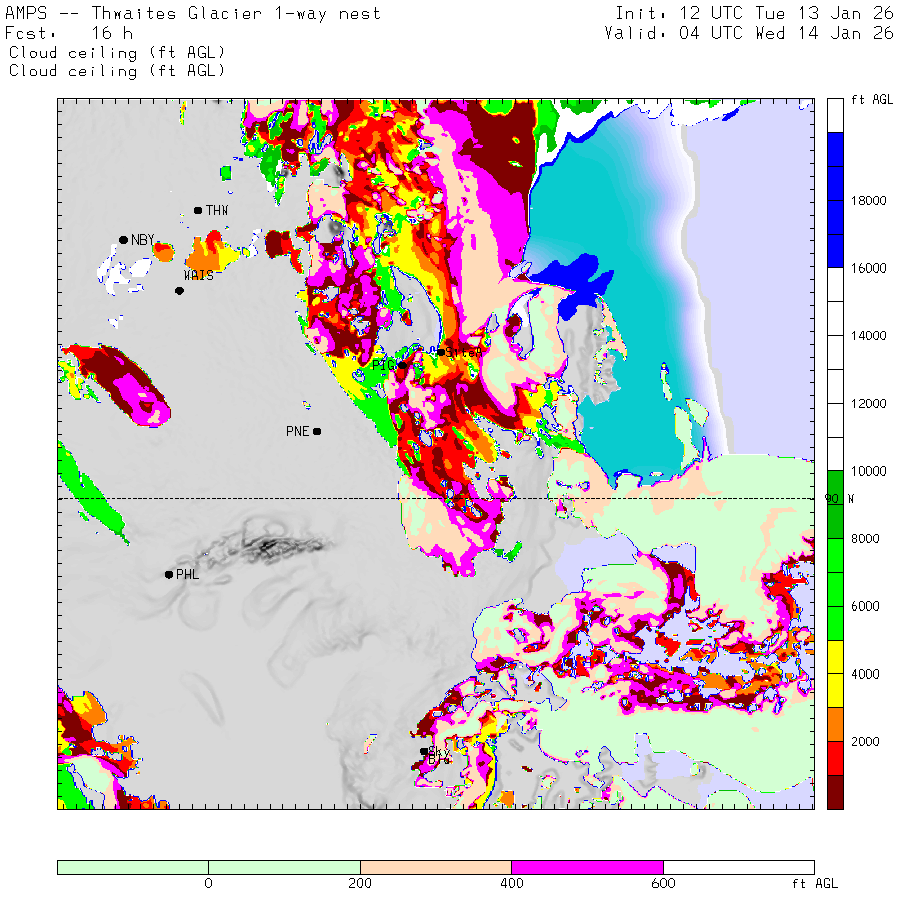Click the bright green 6000 ft legend swatch
The image size is (900, 900).
point(836,605)
